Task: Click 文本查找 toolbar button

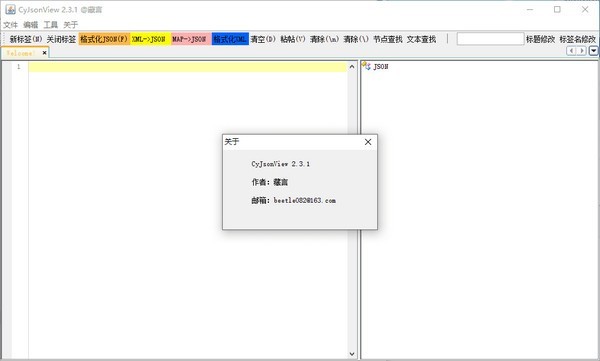Action: (421, 39)
